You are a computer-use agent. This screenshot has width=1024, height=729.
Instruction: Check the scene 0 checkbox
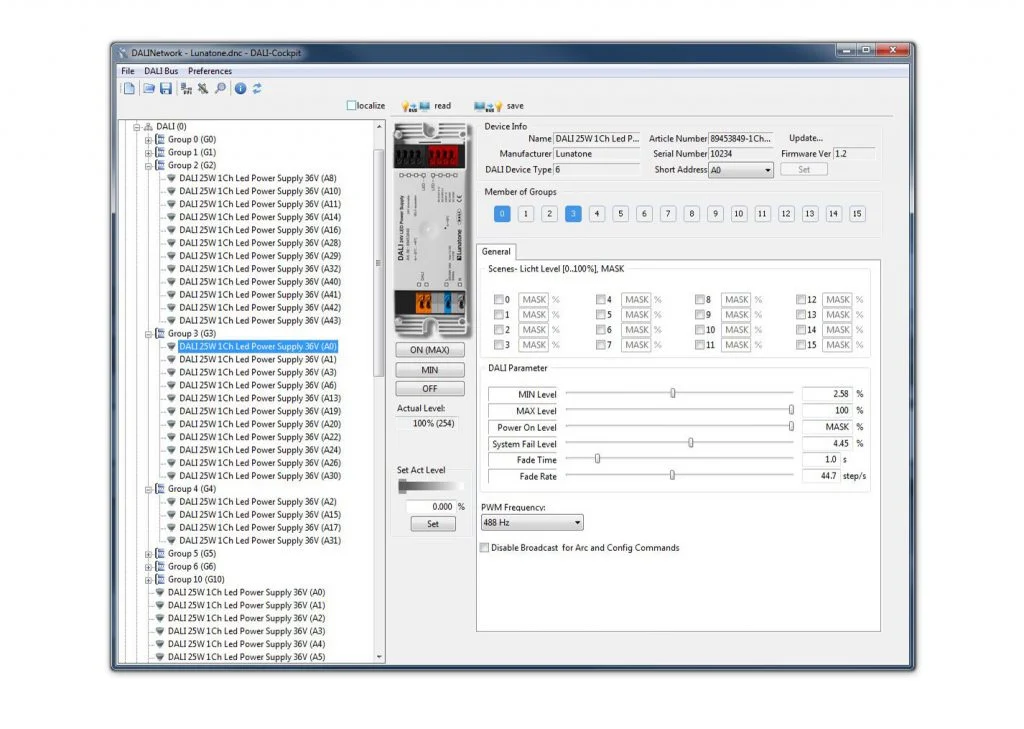click(x=499, y=299)
